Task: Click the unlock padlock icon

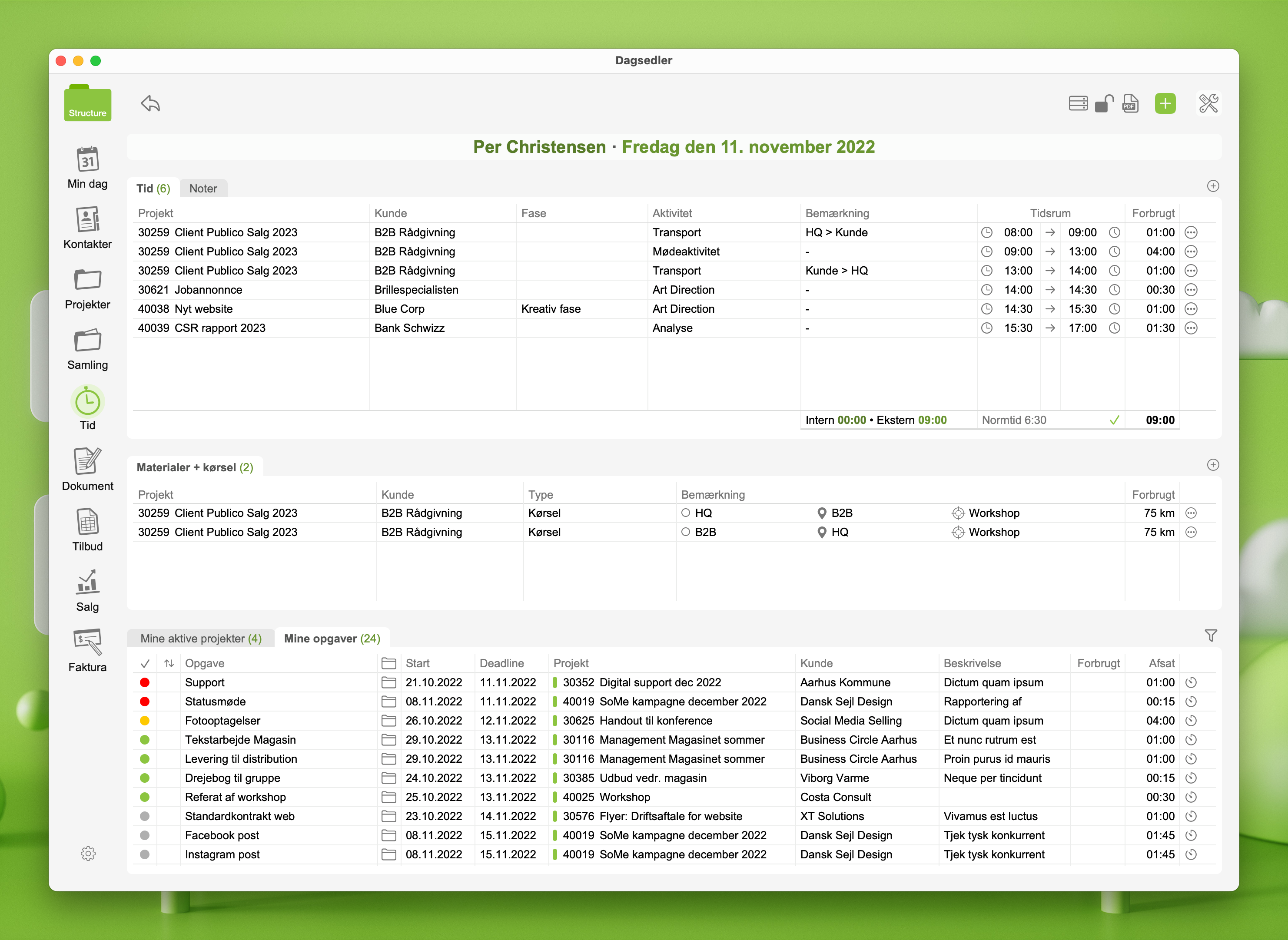Action: point(1104,103)
